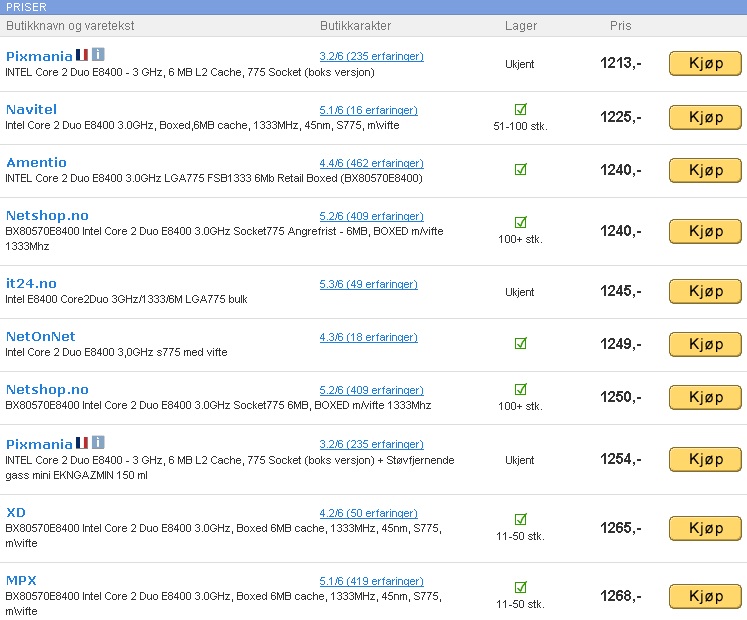Click price 1245,- text
This screenshot has width=747, height=620.
tap(621, 291)
